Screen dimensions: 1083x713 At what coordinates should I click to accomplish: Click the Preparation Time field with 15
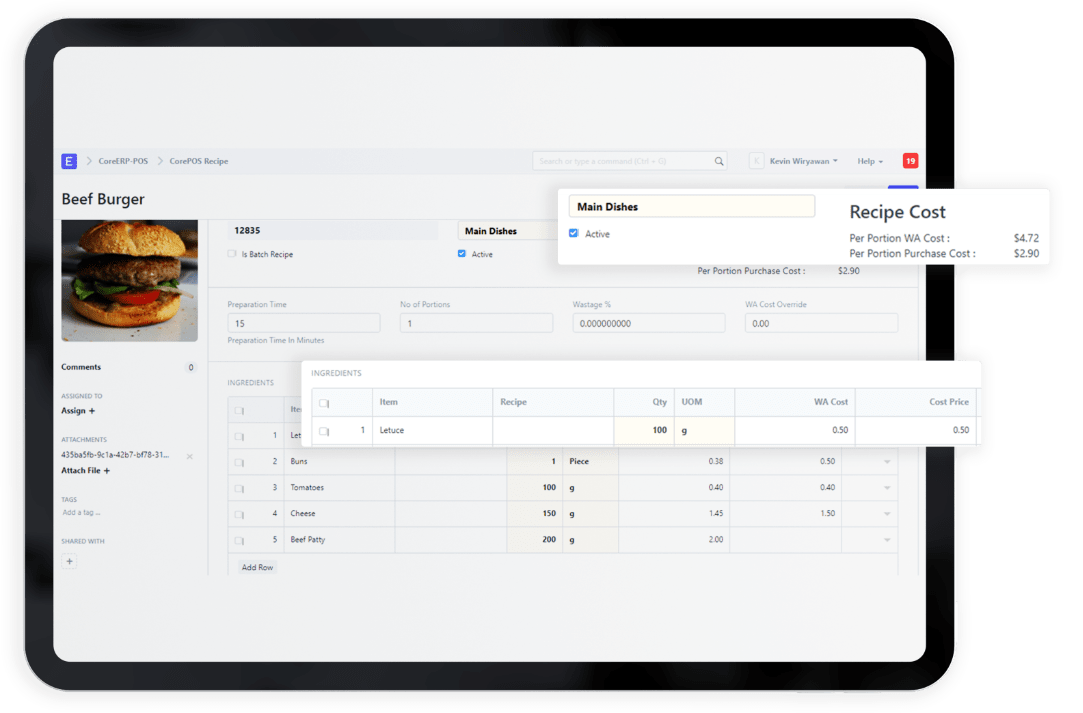(304, 323)
